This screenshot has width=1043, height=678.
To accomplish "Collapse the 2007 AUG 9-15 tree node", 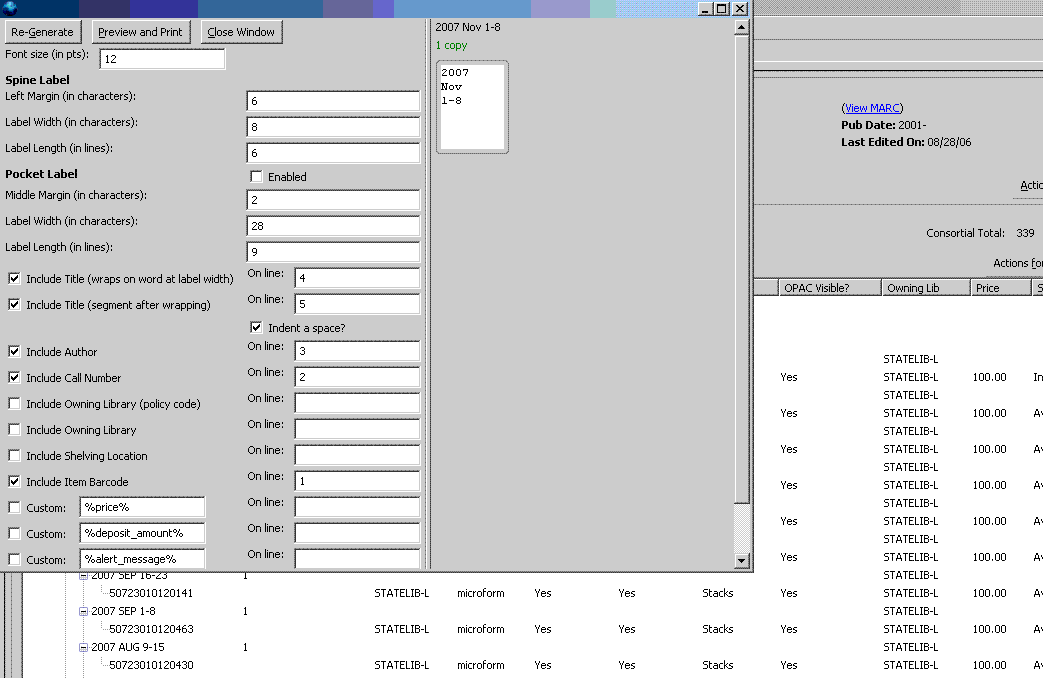I will 85,647.
